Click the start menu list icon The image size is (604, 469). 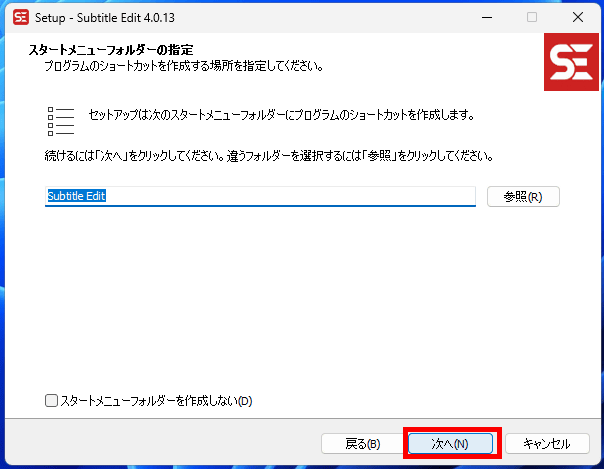61,121
